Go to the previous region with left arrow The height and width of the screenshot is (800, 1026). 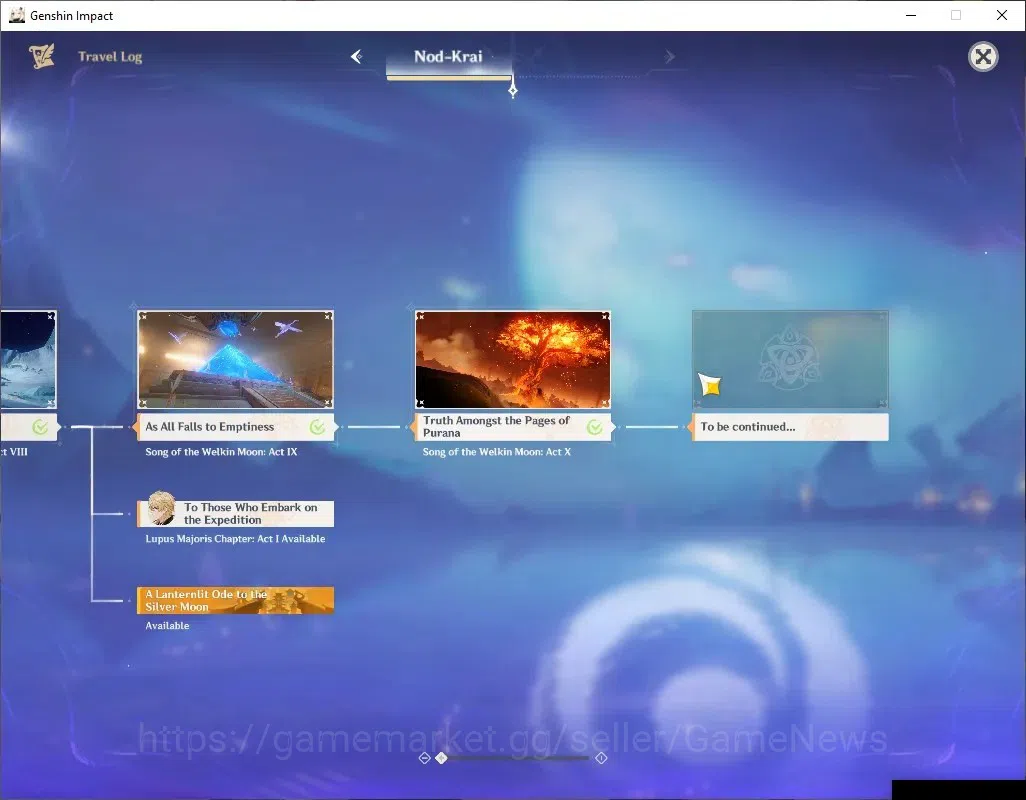click(x=357, y=56)
